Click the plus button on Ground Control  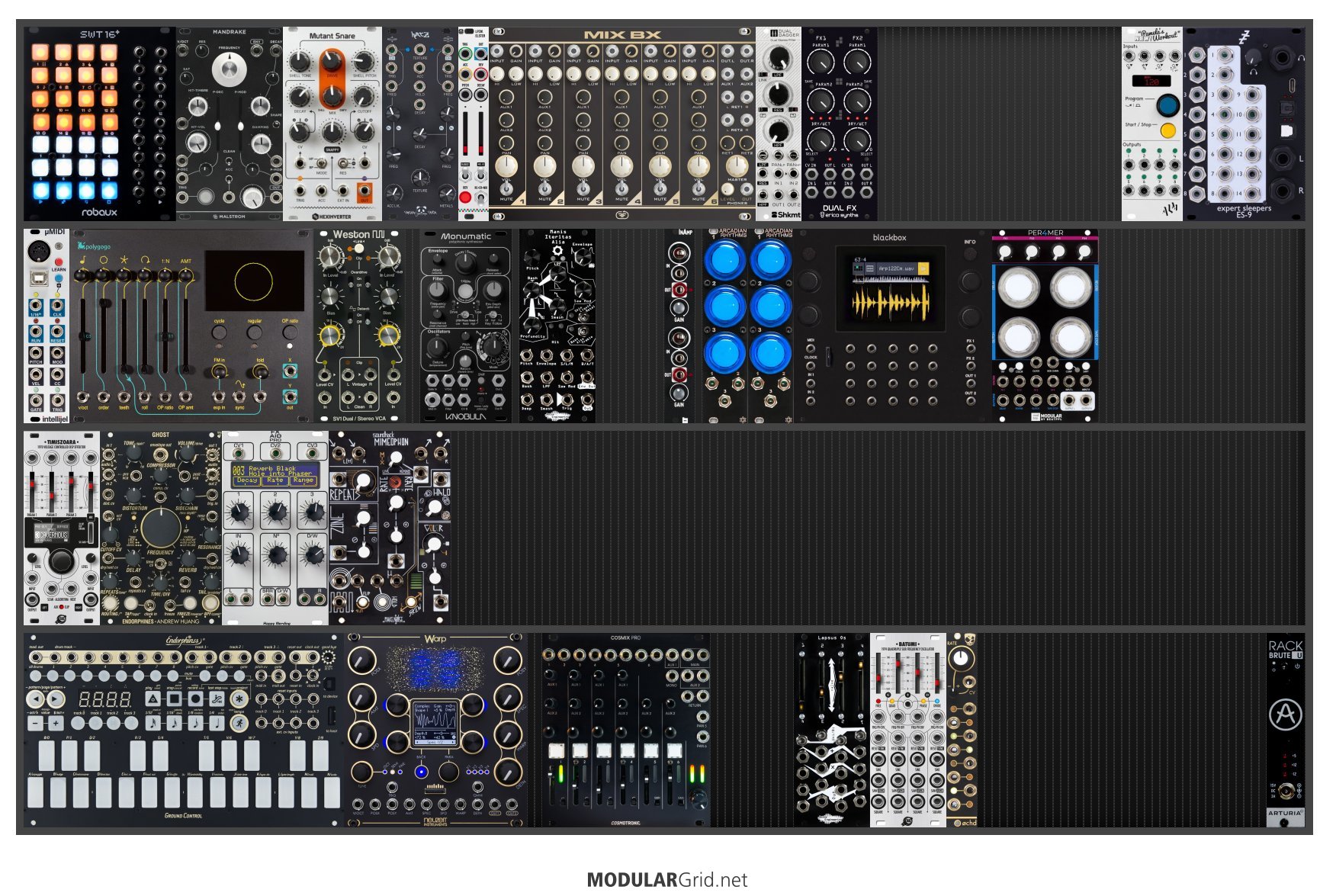56,722
